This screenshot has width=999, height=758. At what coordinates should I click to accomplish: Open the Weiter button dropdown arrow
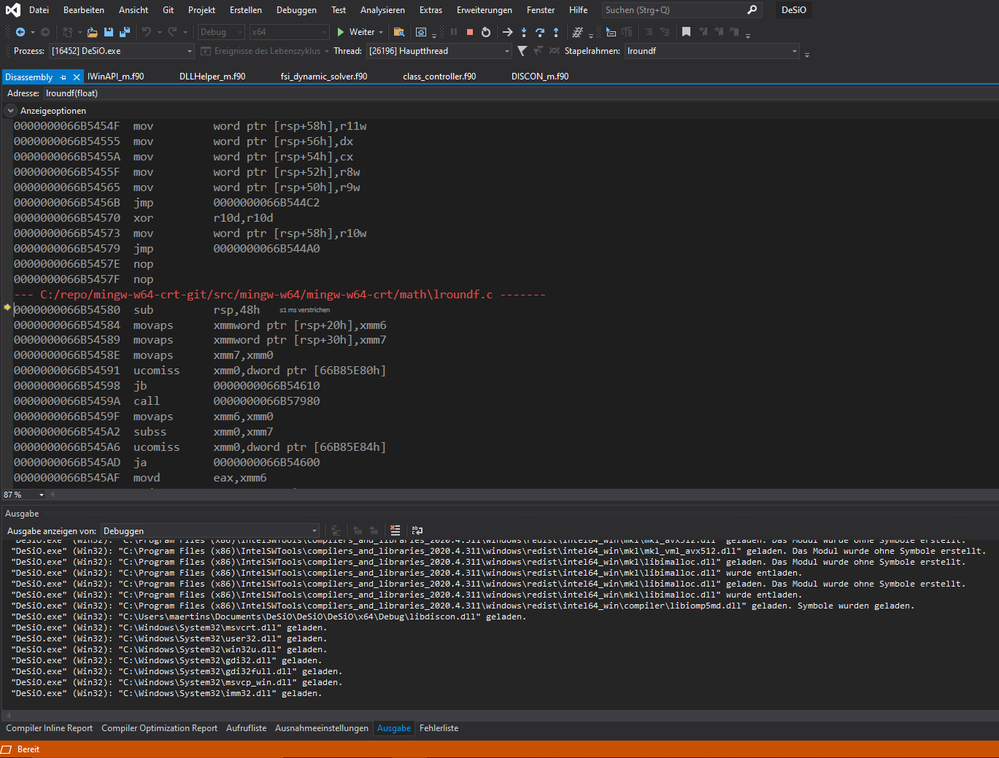[x=381, y=32]
